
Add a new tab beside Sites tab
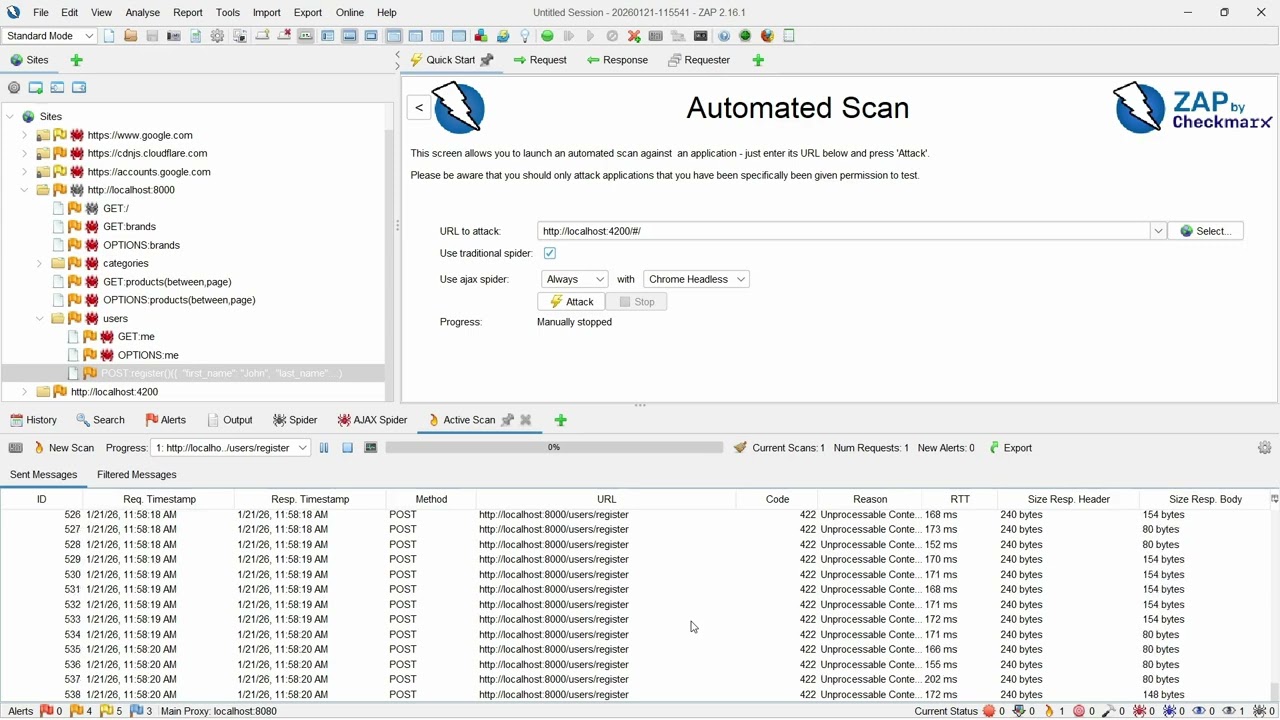click(77, 60)
